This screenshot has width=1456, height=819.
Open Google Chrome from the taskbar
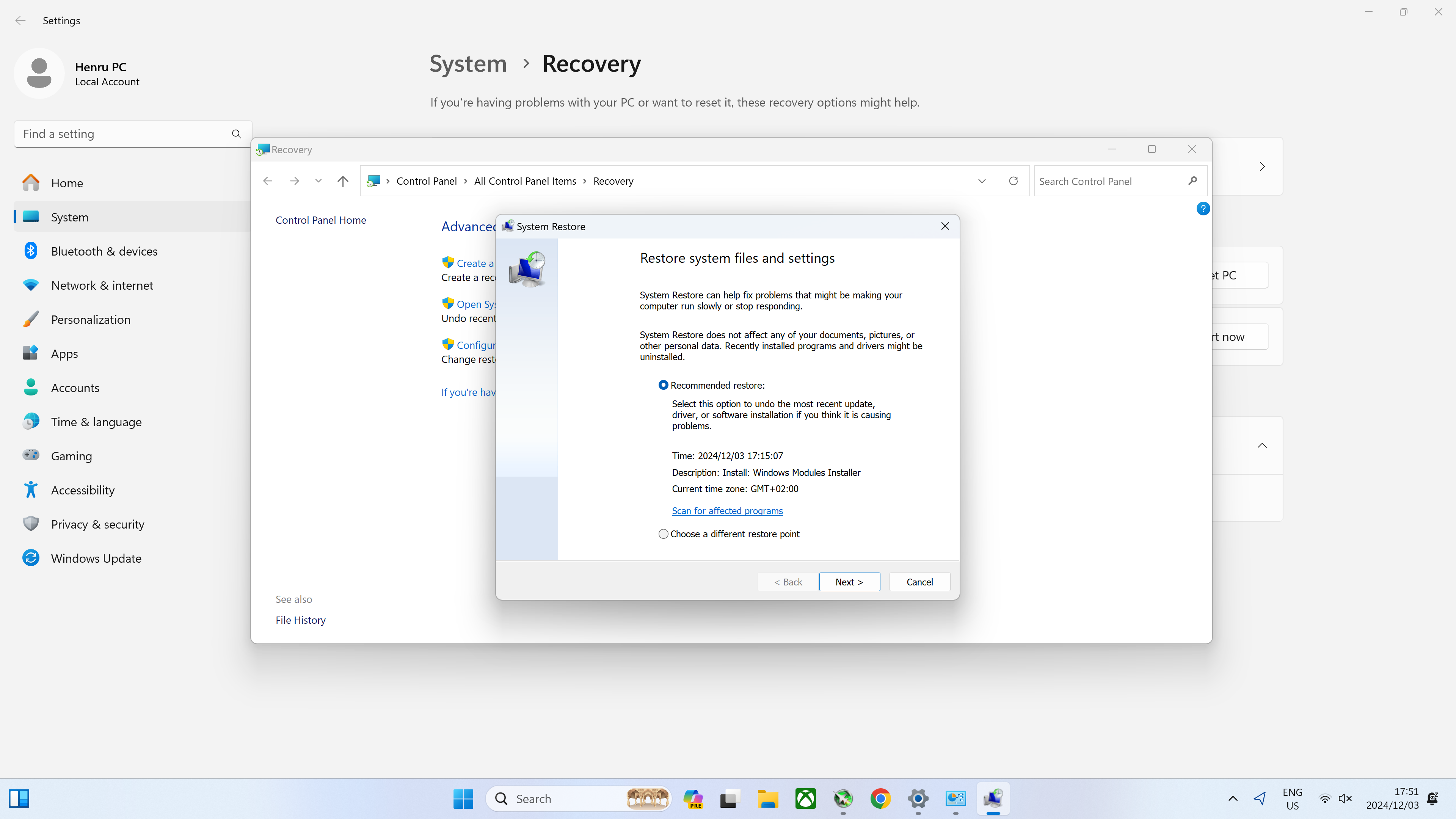click(880, 799)
